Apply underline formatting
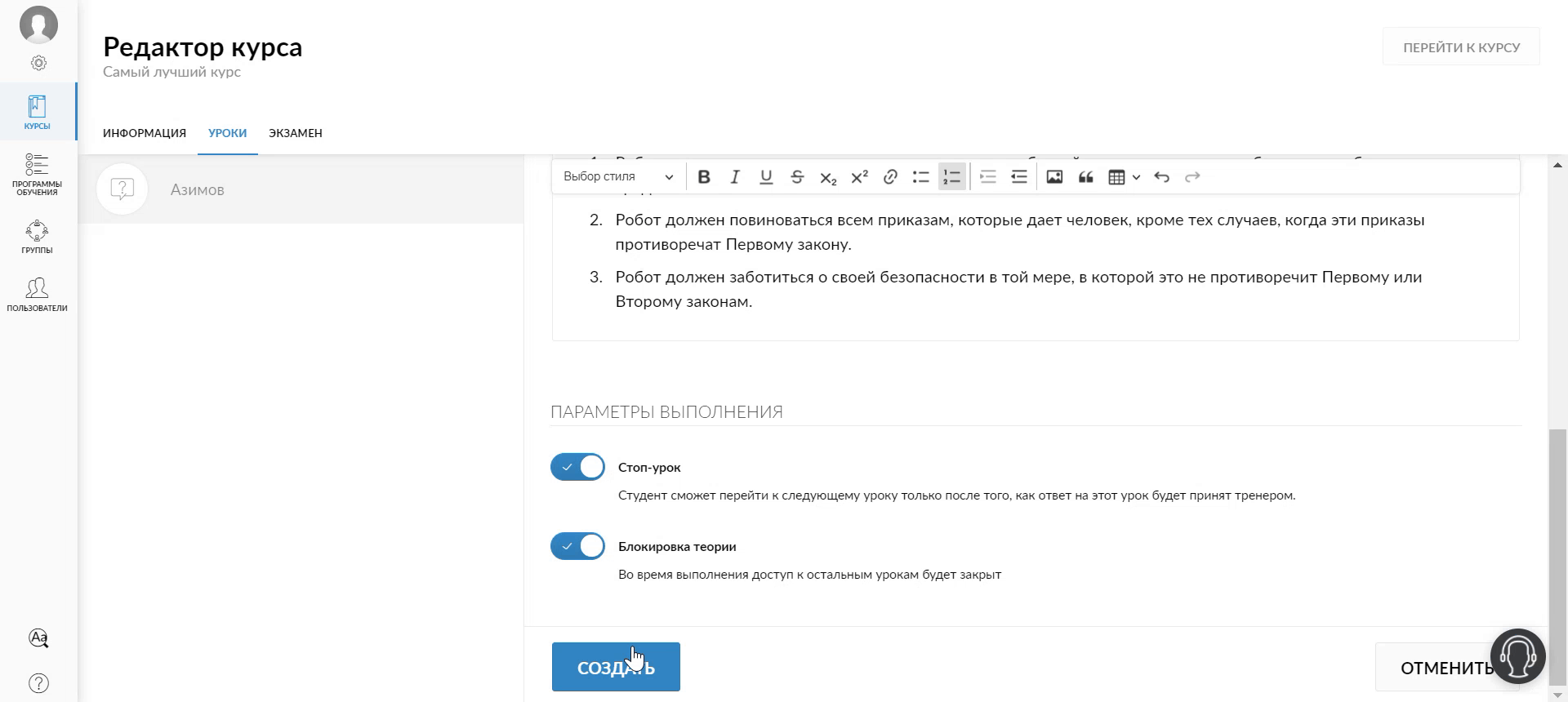Viewport: 1568px width, 702px height. pos(766,177)
